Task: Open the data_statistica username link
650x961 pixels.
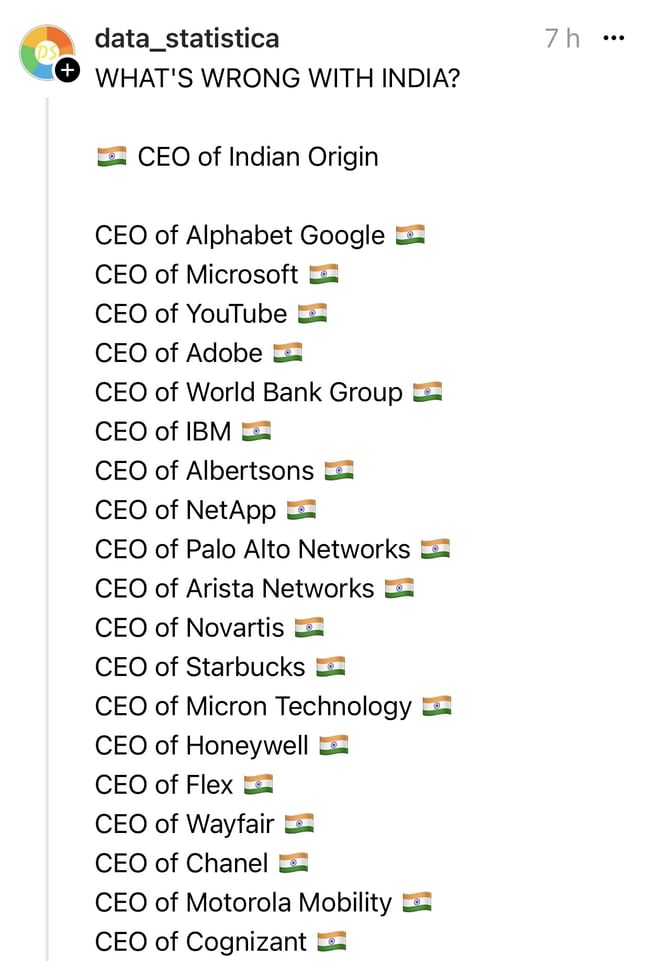Action: tap(187, 39)
